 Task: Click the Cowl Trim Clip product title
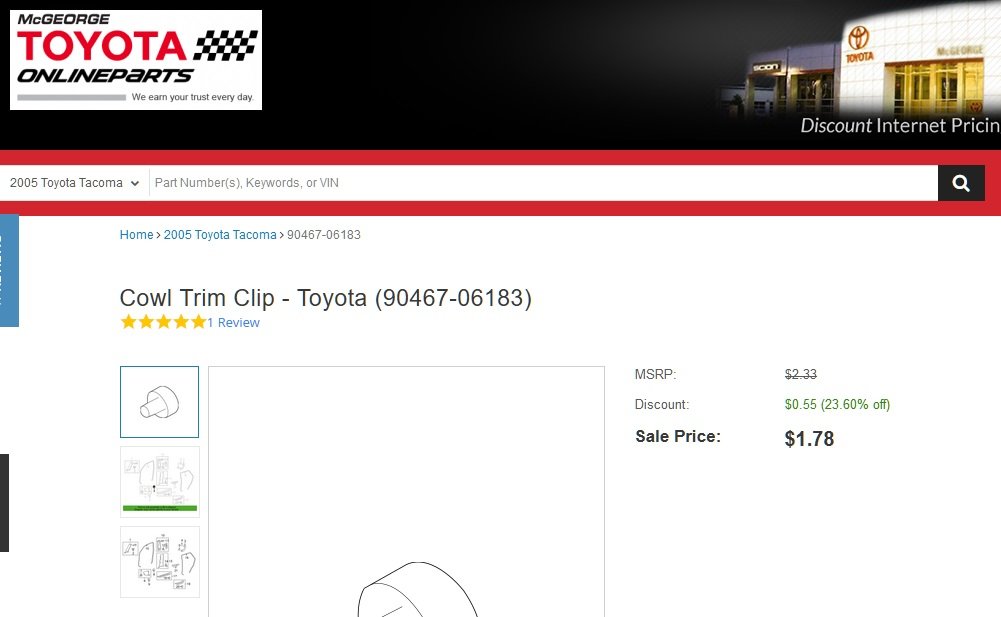click(326, 298)
